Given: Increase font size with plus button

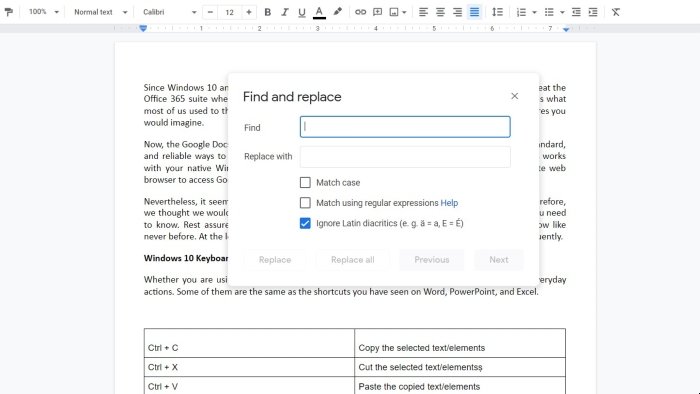Looking at the screenshot, I should 249,12.
